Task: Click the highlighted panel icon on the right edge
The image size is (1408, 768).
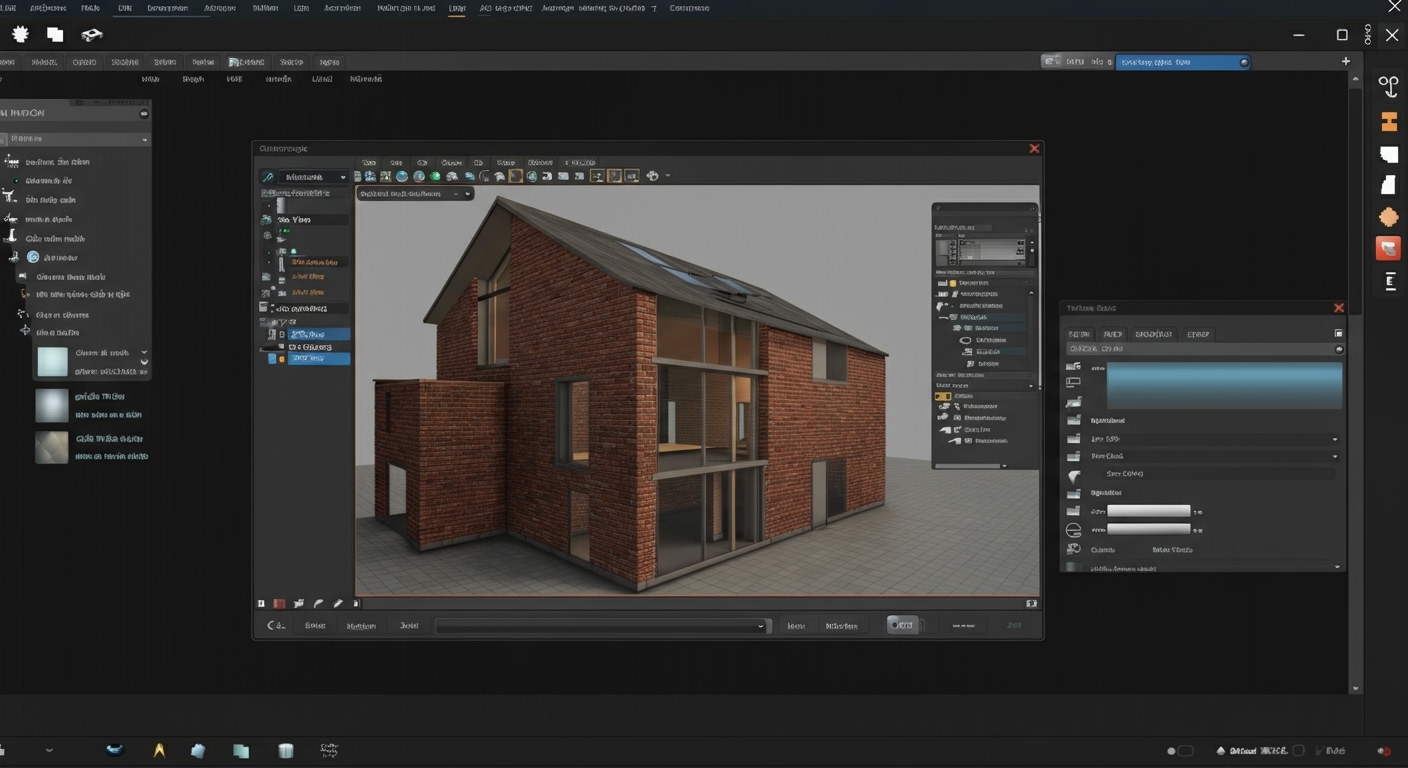Action: pyautogui.click(x=1389, y=248)
